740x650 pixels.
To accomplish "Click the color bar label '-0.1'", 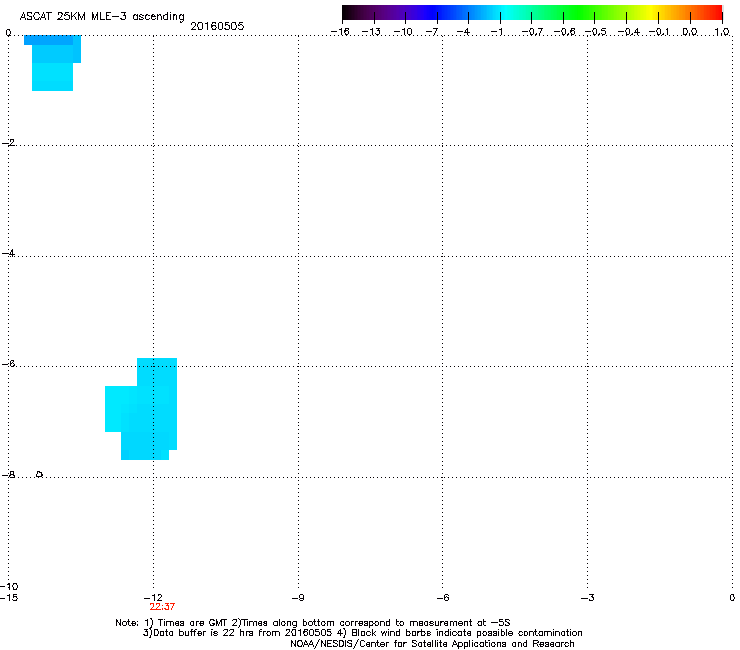I will pyautogui.click(x=659, y=32).
